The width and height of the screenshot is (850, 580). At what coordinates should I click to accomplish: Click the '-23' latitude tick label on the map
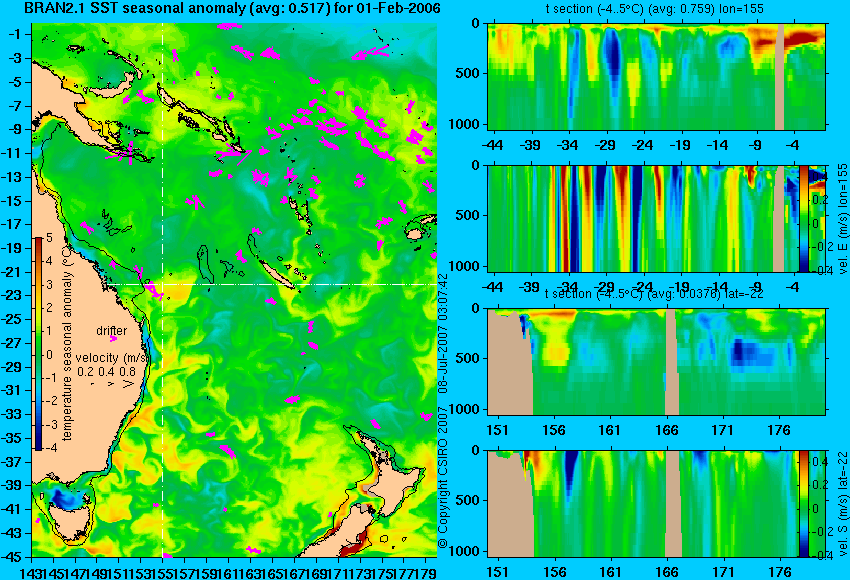[14, 295]
